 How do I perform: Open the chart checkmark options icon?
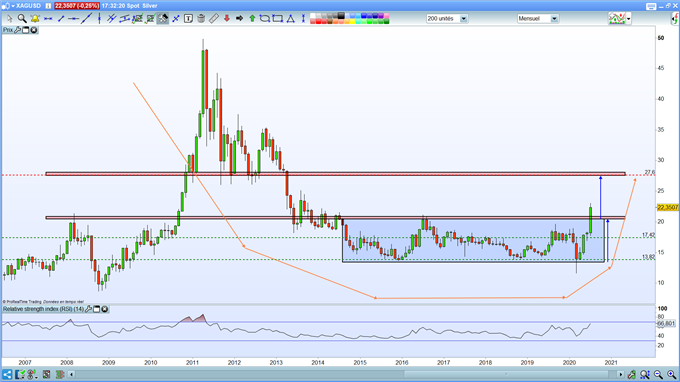(20, 374)
